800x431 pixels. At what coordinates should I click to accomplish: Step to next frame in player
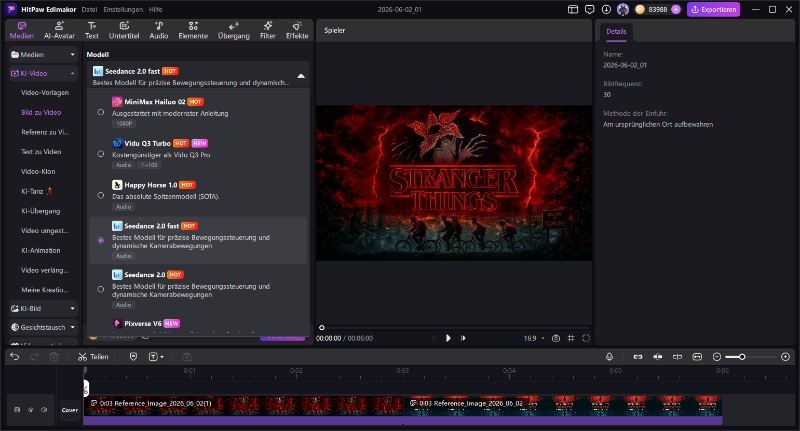click(x=463, y=338)
